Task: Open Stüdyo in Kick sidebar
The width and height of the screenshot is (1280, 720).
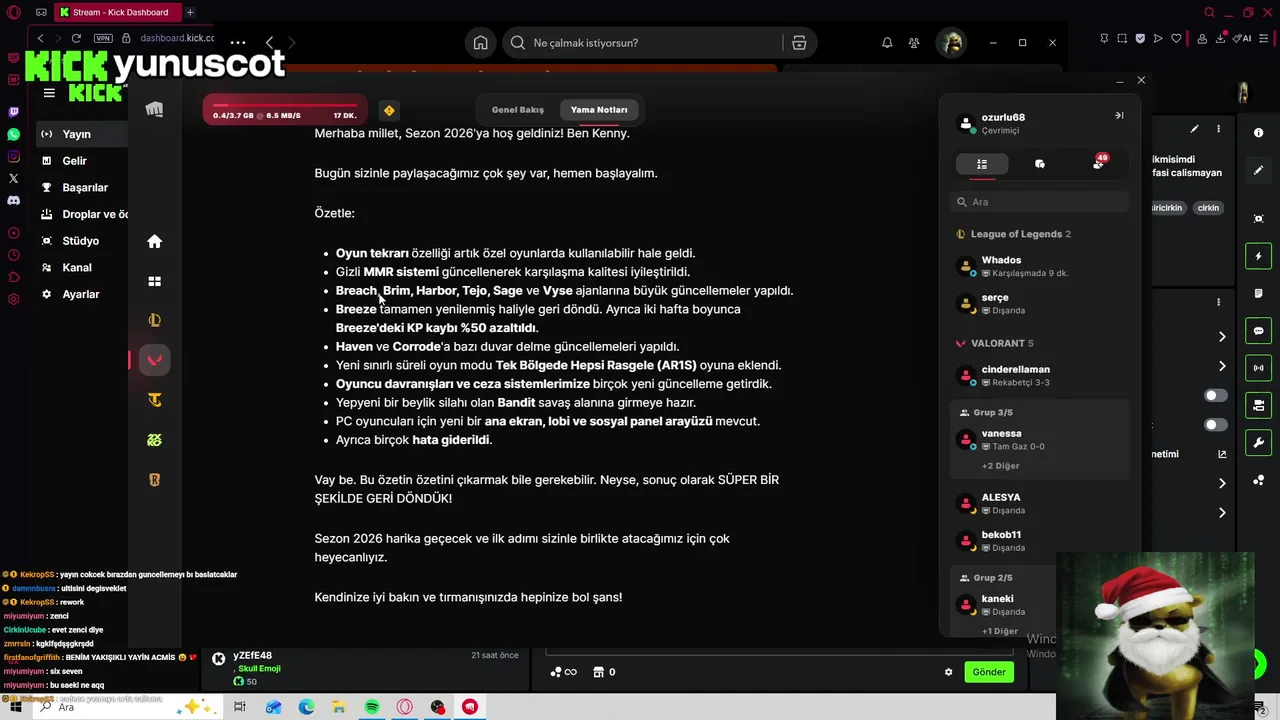Action: coord(84,241)
